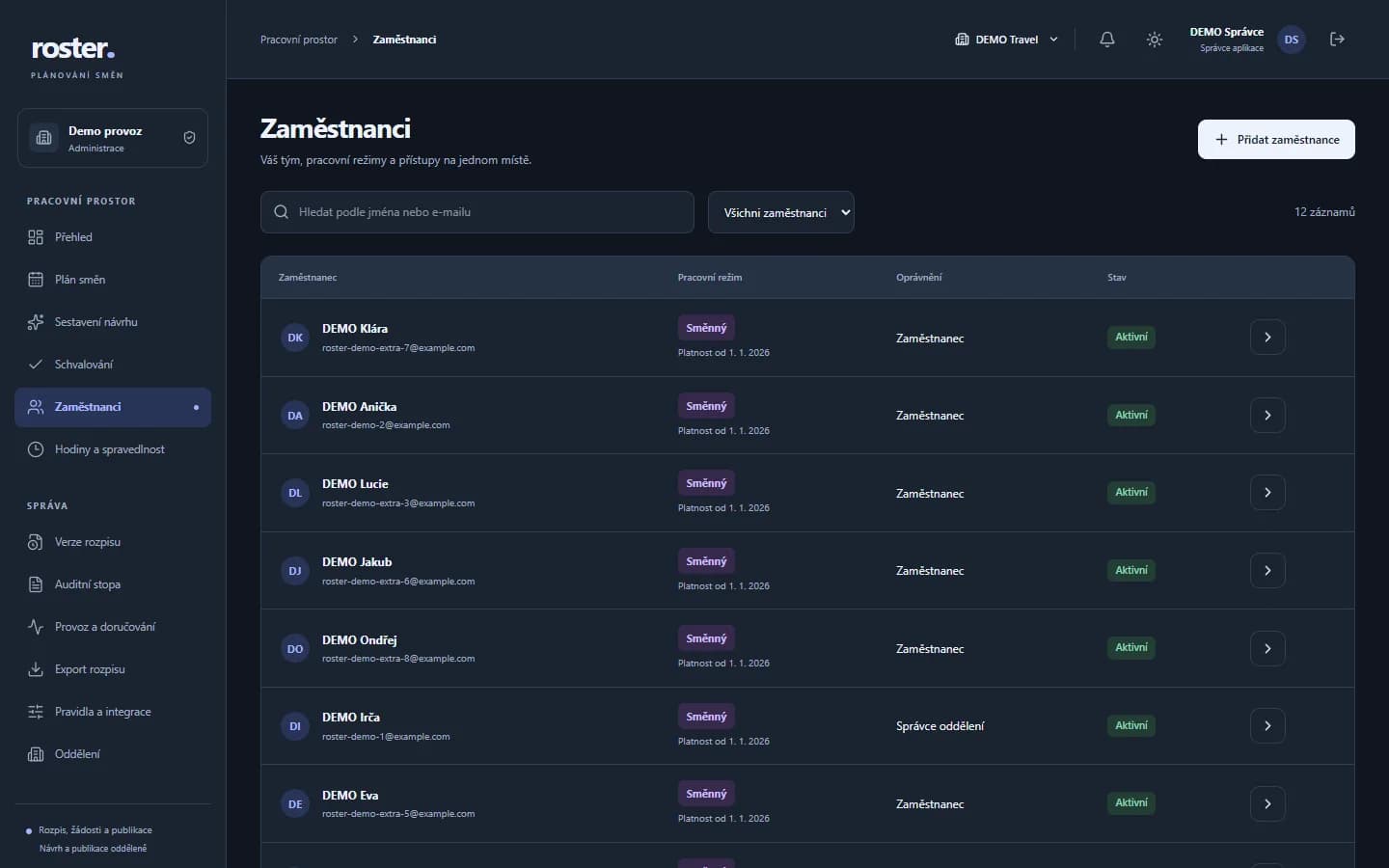Open the DEMO Travel workspace dropdown
Image resolution: width=1389 pixels, height=868 pixels.
coord(1006,40)
